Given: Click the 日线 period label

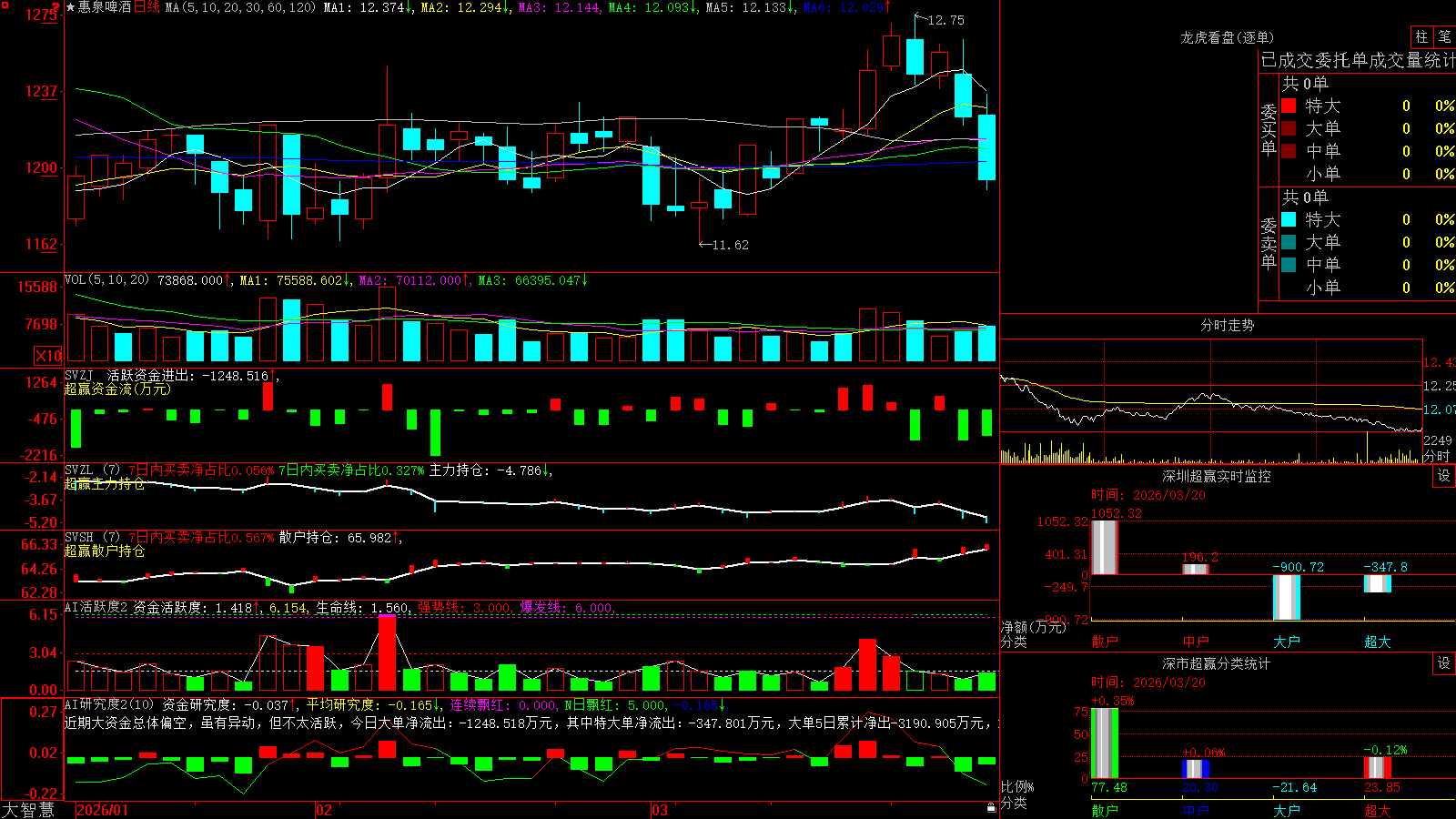Looking at the screenshot, I should (x=147, y=7).
